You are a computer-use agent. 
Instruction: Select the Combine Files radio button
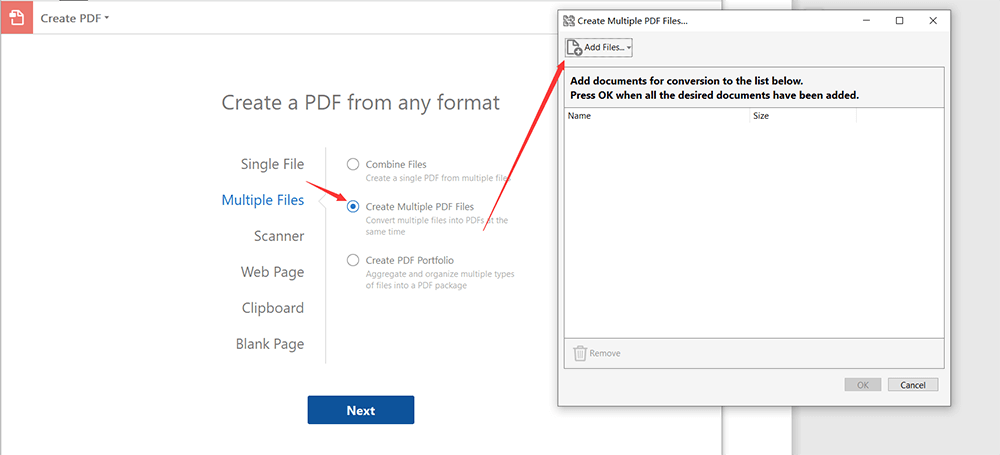(x=352, y=164)
